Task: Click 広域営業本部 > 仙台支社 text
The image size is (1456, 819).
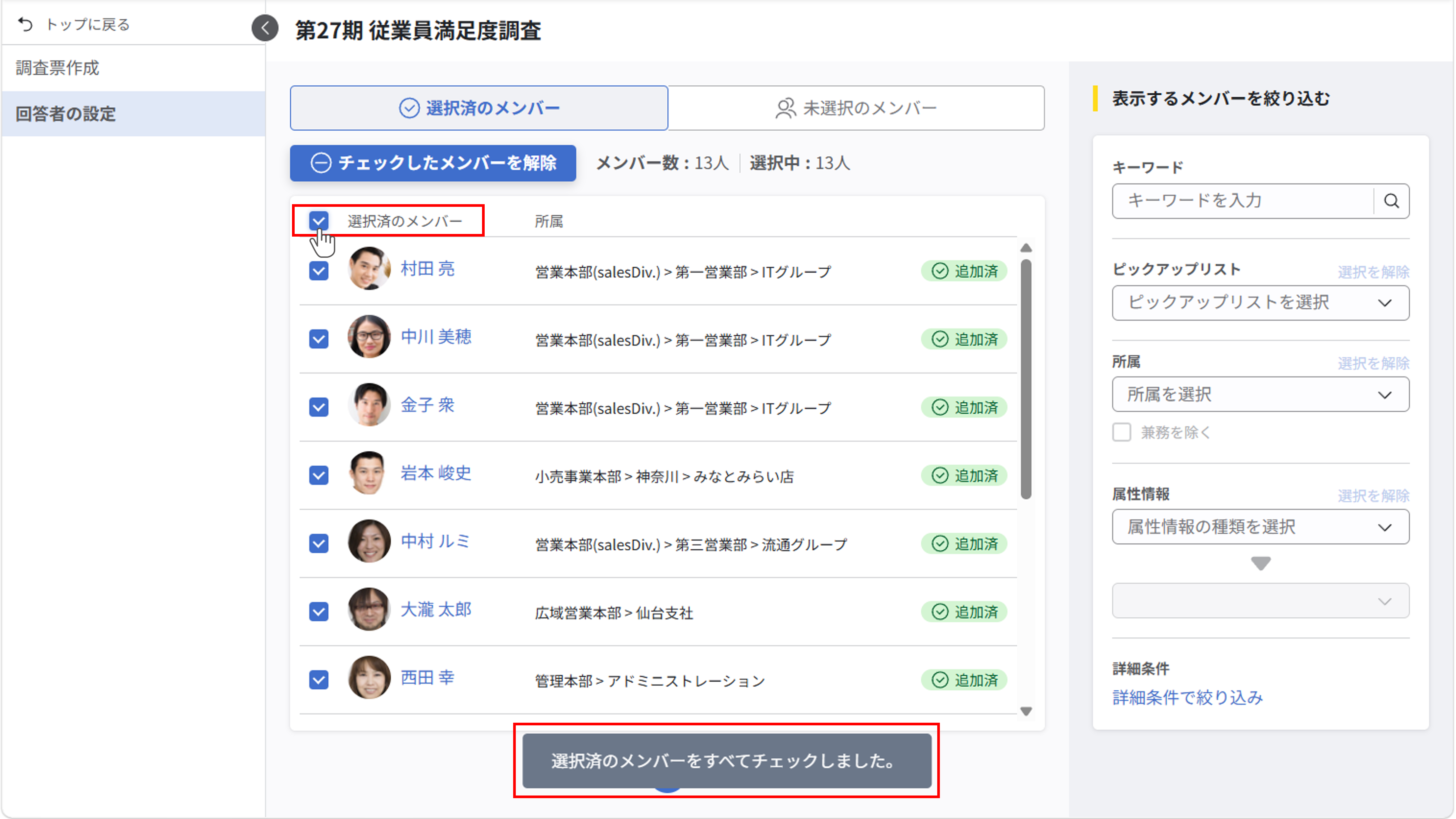Action: click(x=614, y=613)
